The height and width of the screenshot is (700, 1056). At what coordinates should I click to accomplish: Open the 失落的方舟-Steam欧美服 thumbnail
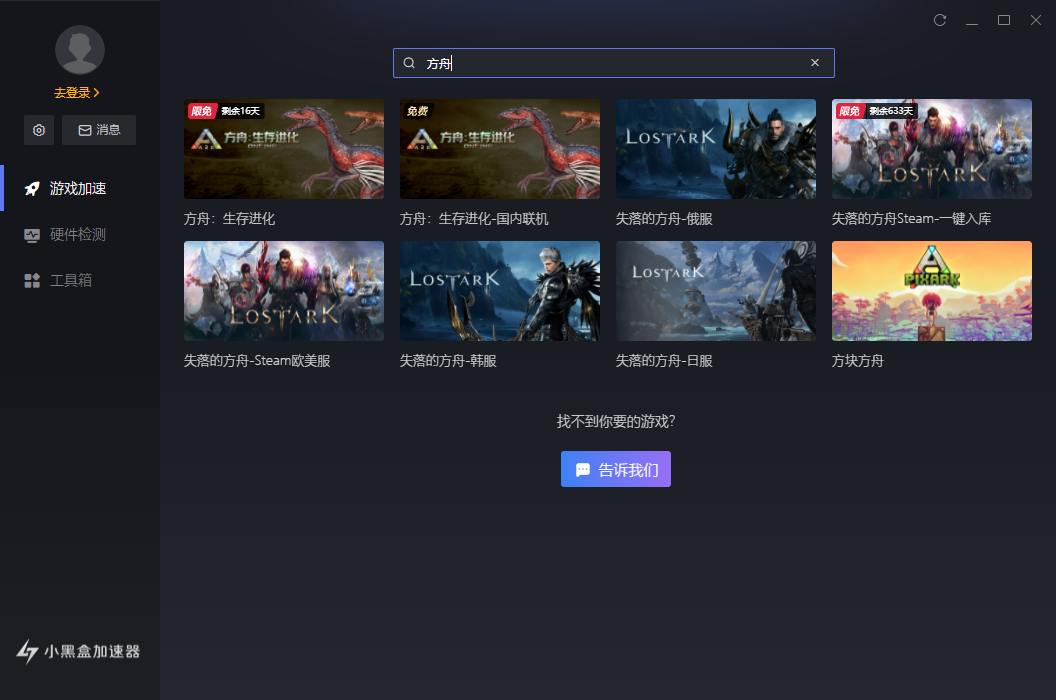(284, 291)
